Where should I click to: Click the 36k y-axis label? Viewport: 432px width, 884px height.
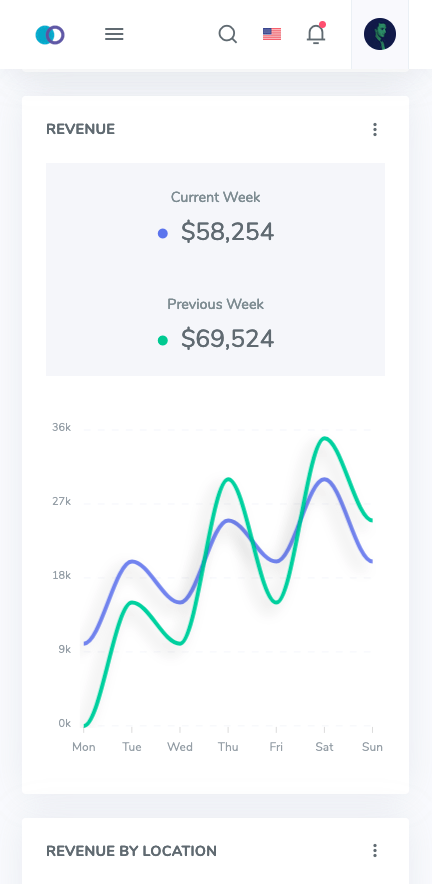(61, 427)
